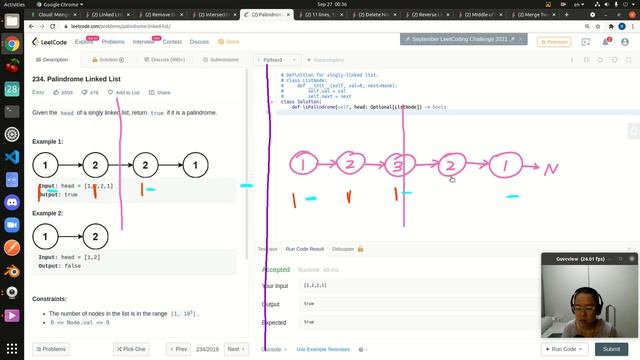Open the Python3 language dropdown
The height and width of the screenshot is (360, 640).
277,60
